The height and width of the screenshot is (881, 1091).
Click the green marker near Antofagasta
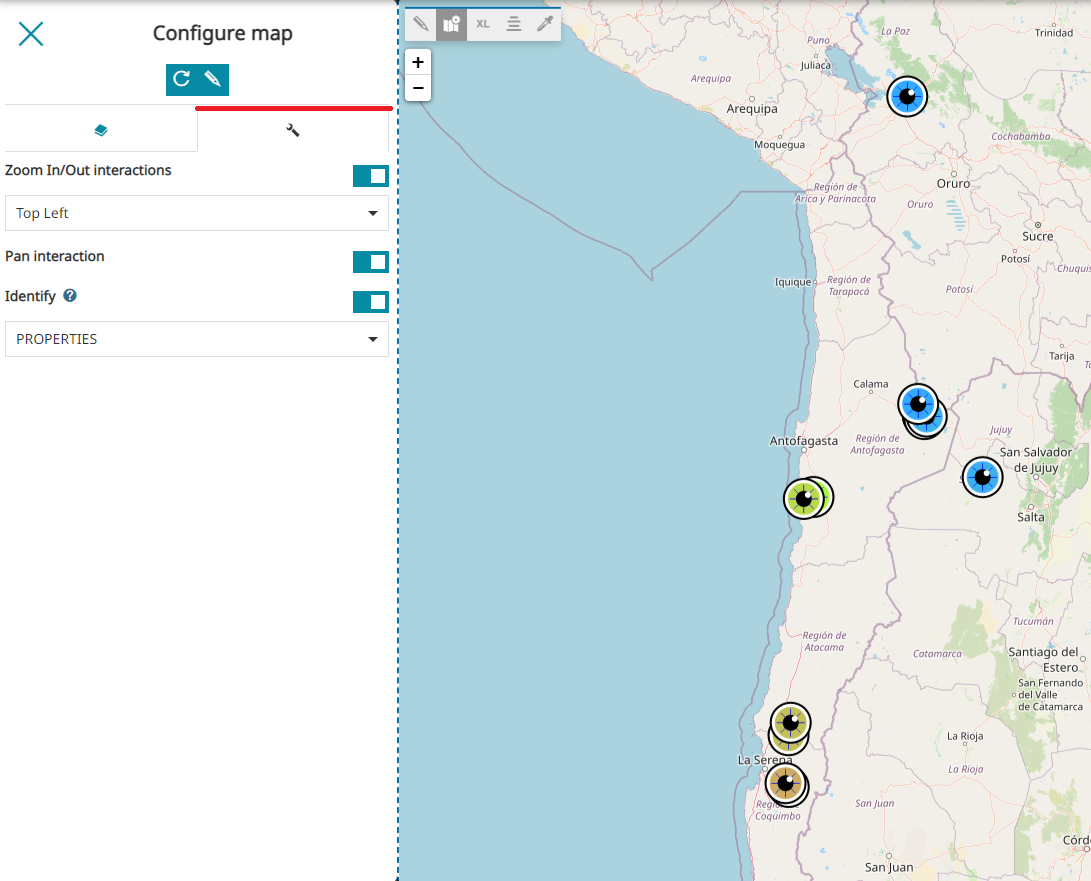[803, 499]
